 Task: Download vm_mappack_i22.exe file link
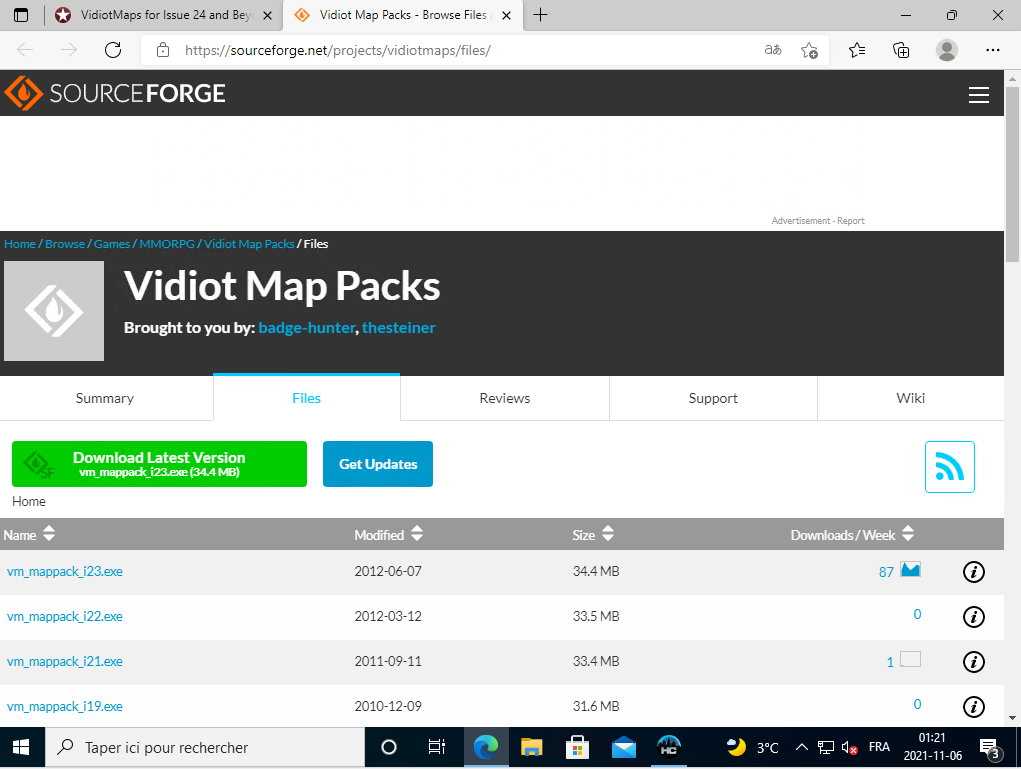point(64,616)
